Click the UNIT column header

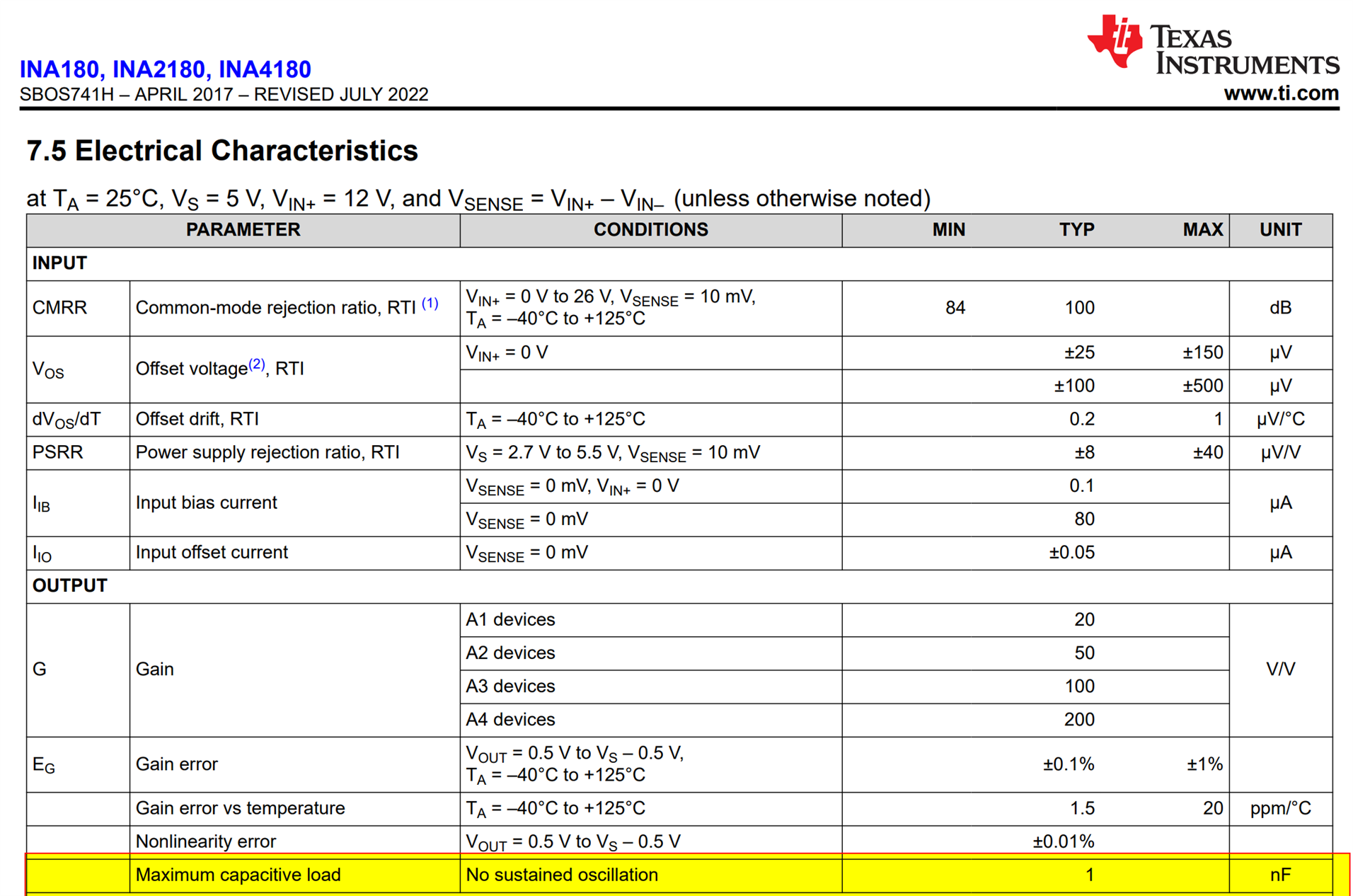(x=1280, y=230)
